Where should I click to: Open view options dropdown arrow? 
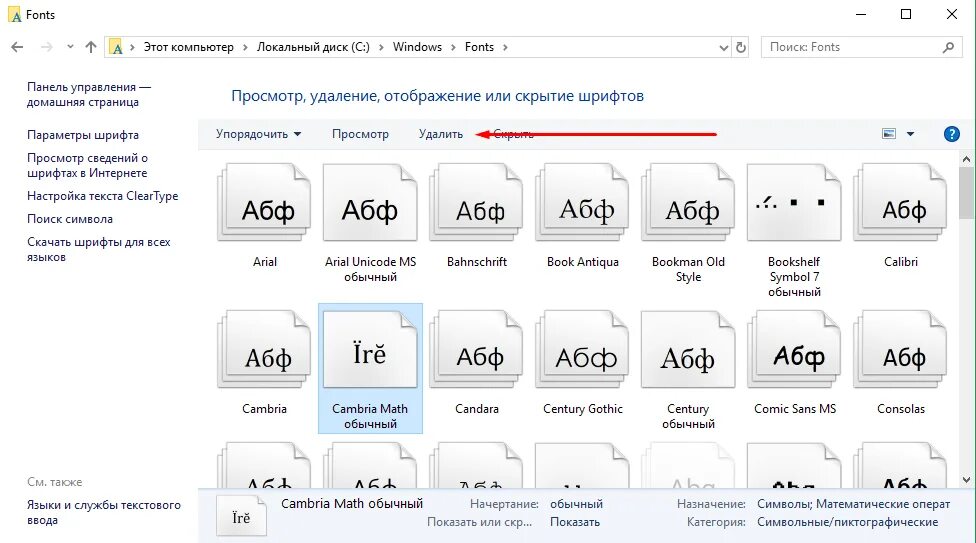click(x=910, y=134)
